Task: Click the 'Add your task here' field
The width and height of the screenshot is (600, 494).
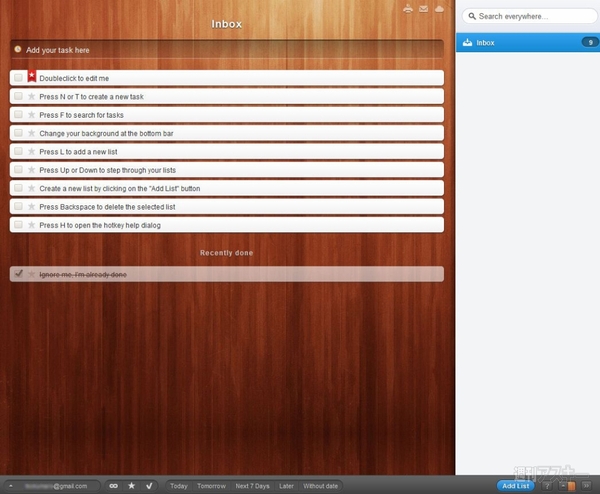Action: pos(227,50)
